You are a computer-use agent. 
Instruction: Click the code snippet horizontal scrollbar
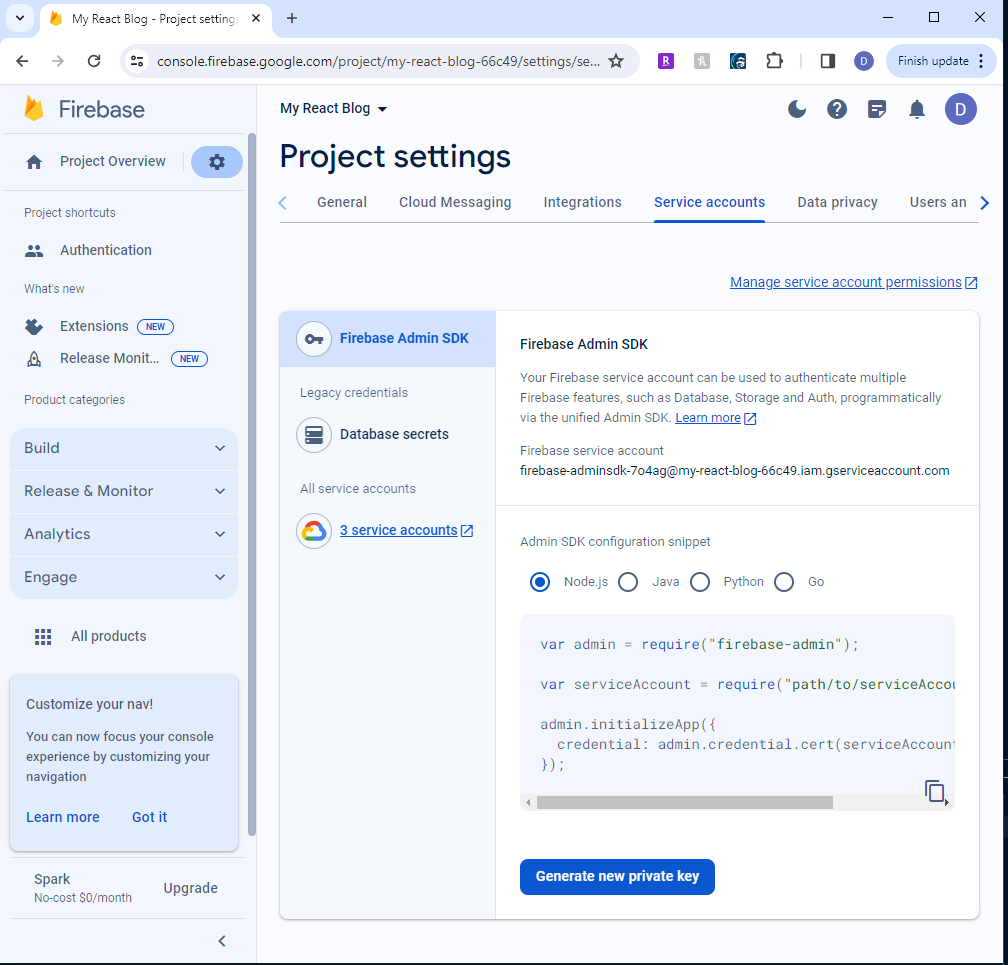pos(685,802)
